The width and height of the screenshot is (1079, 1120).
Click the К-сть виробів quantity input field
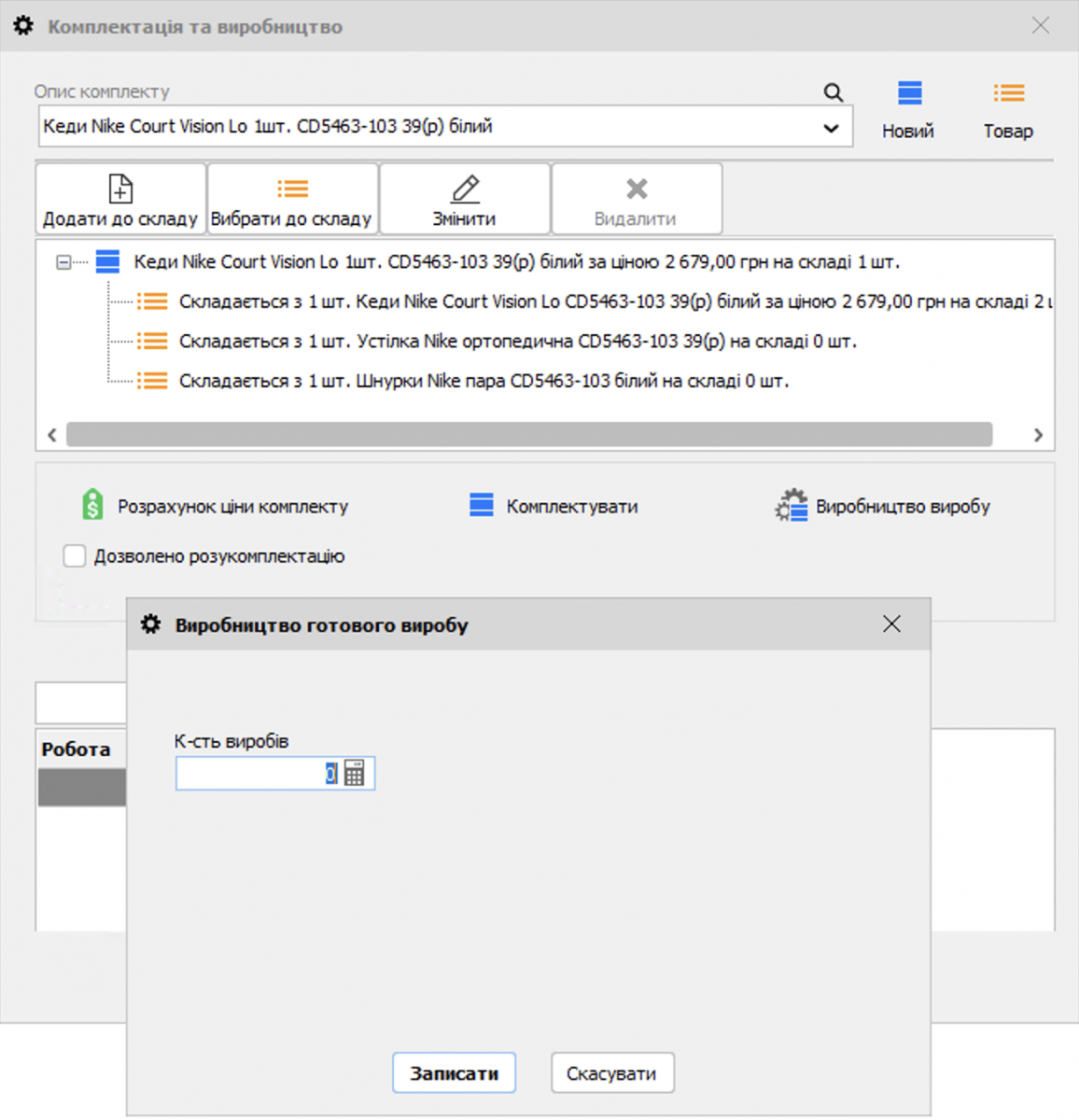coord(250,774)
